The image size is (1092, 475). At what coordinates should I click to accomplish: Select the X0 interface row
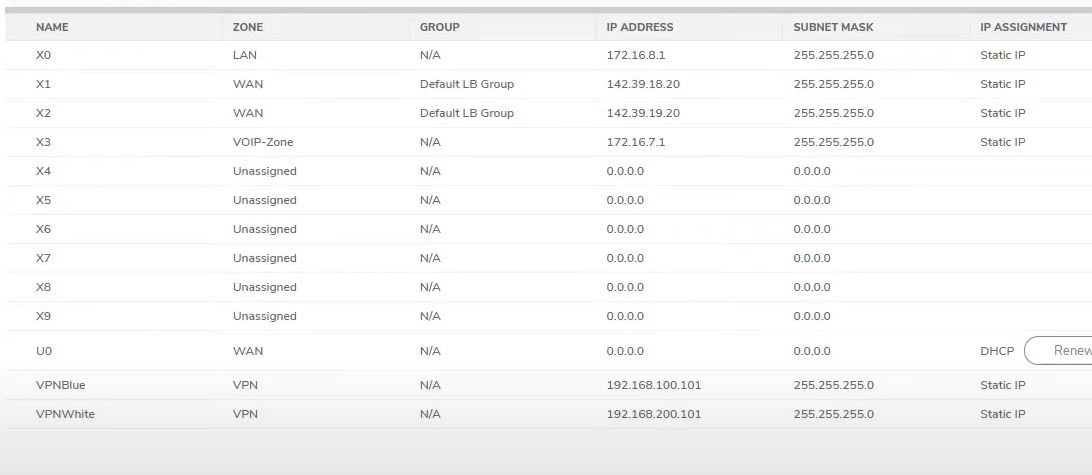(x=43, y=55)
